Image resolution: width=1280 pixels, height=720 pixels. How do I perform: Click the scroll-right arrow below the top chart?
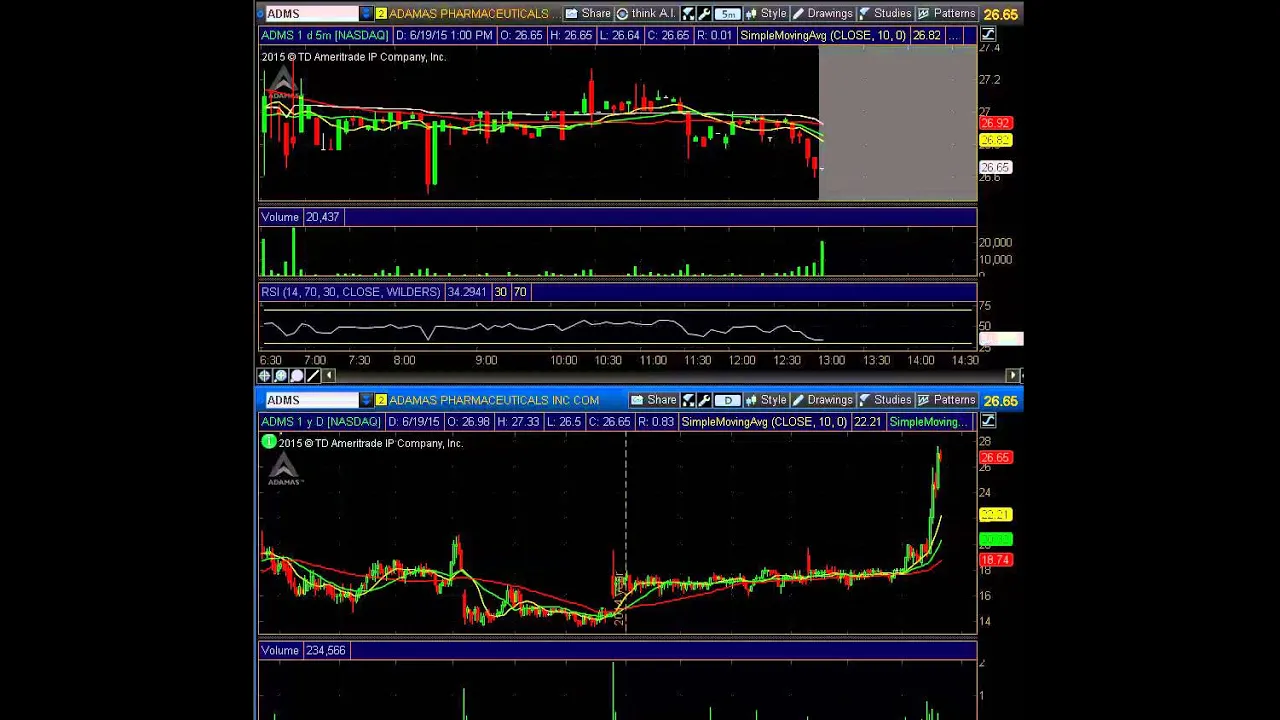click(1013, 376)
